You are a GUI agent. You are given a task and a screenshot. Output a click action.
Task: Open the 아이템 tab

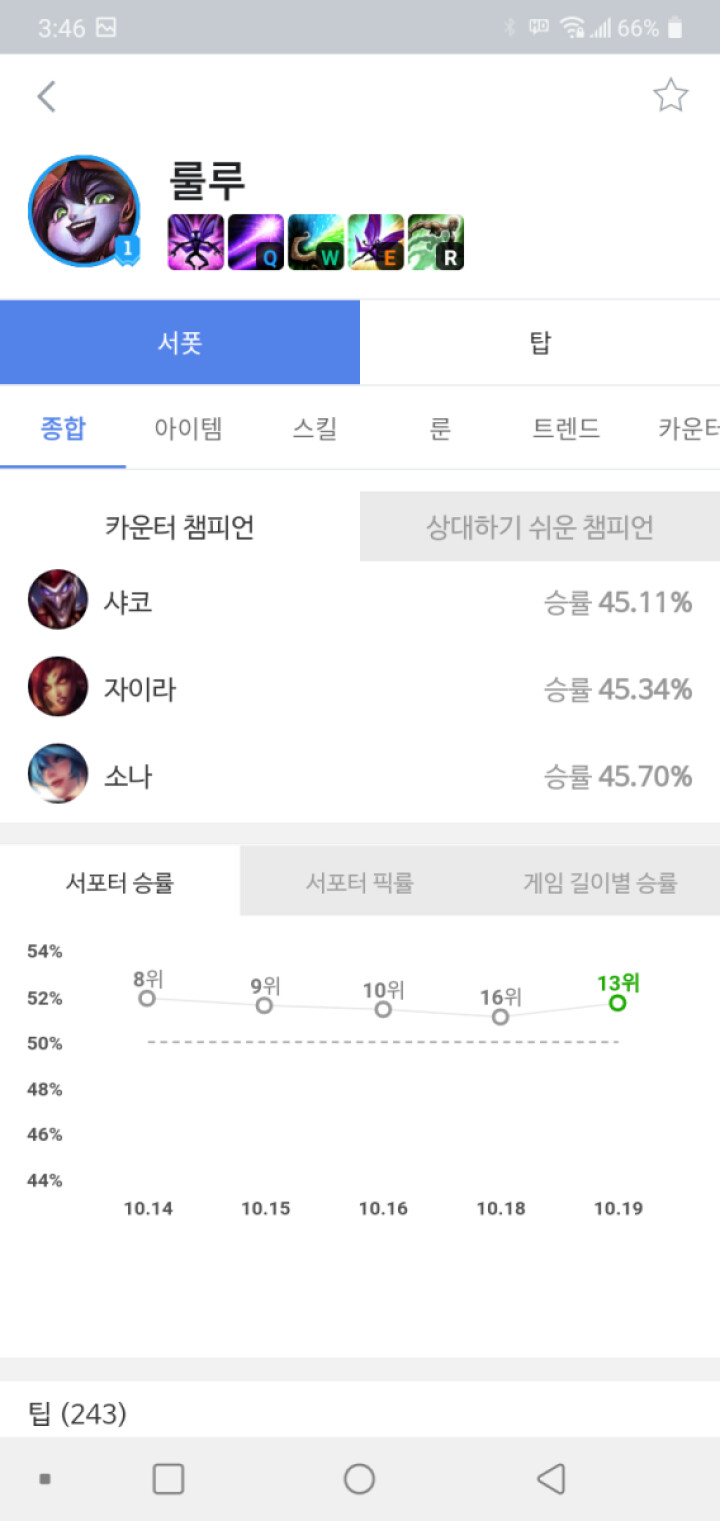[x=188, y=430]
